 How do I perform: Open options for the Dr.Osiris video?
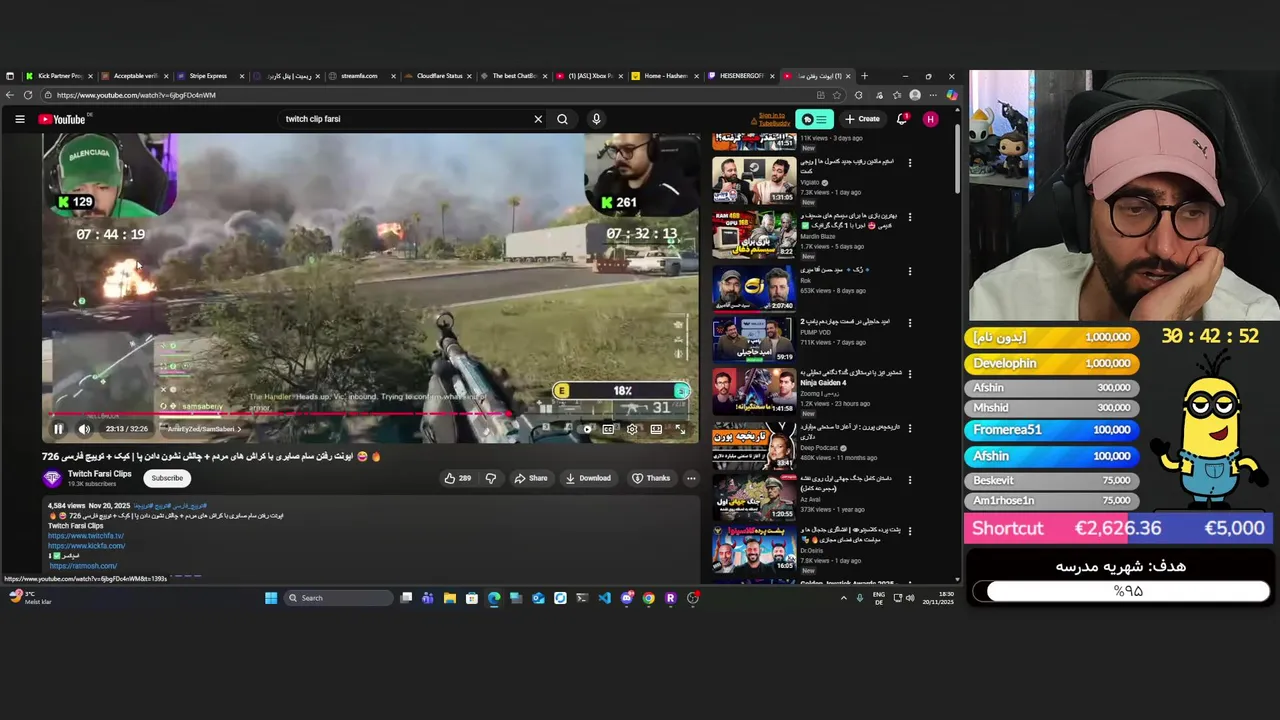pos(910,531)
